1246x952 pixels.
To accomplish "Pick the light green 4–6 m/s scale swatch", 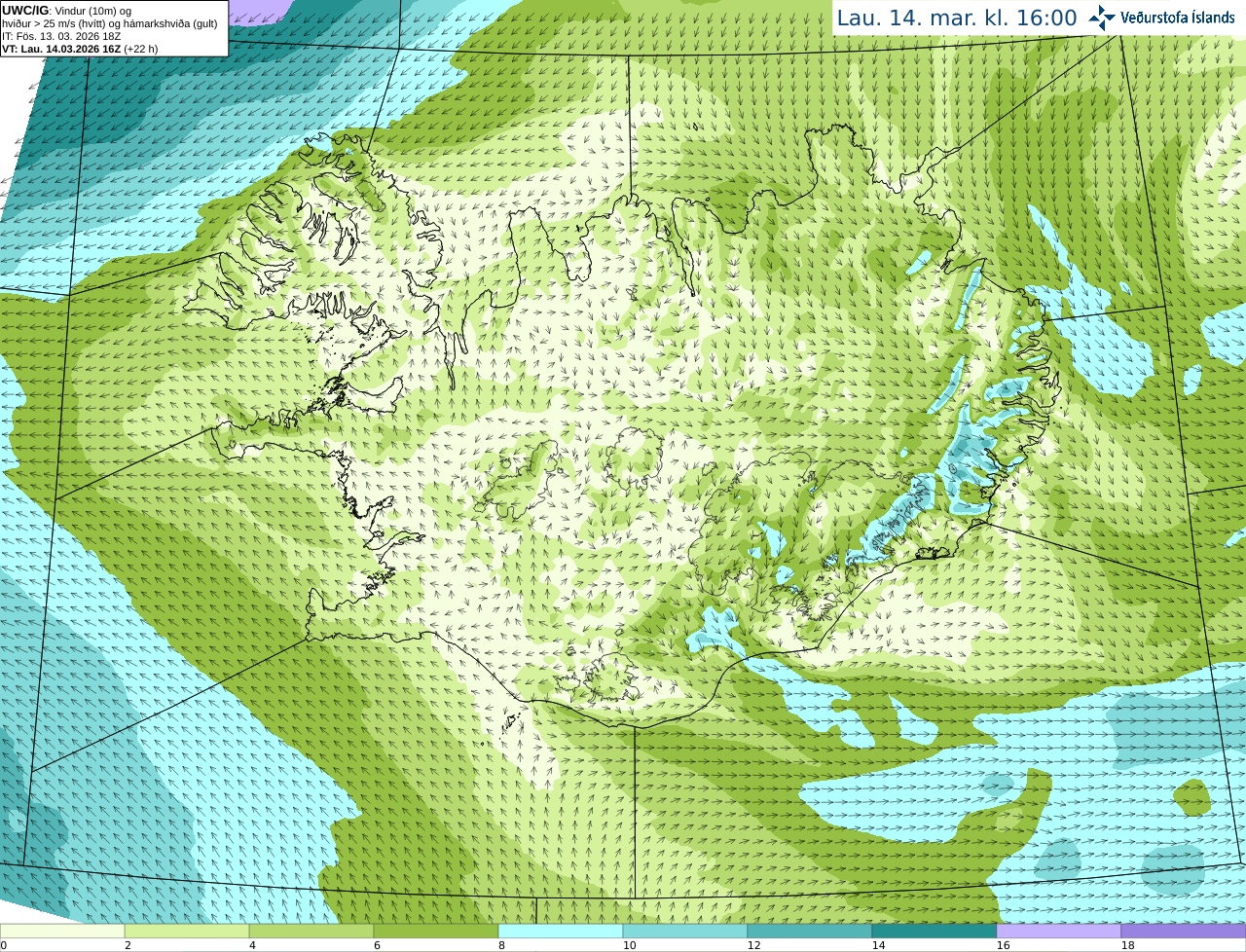I will 311,932.
